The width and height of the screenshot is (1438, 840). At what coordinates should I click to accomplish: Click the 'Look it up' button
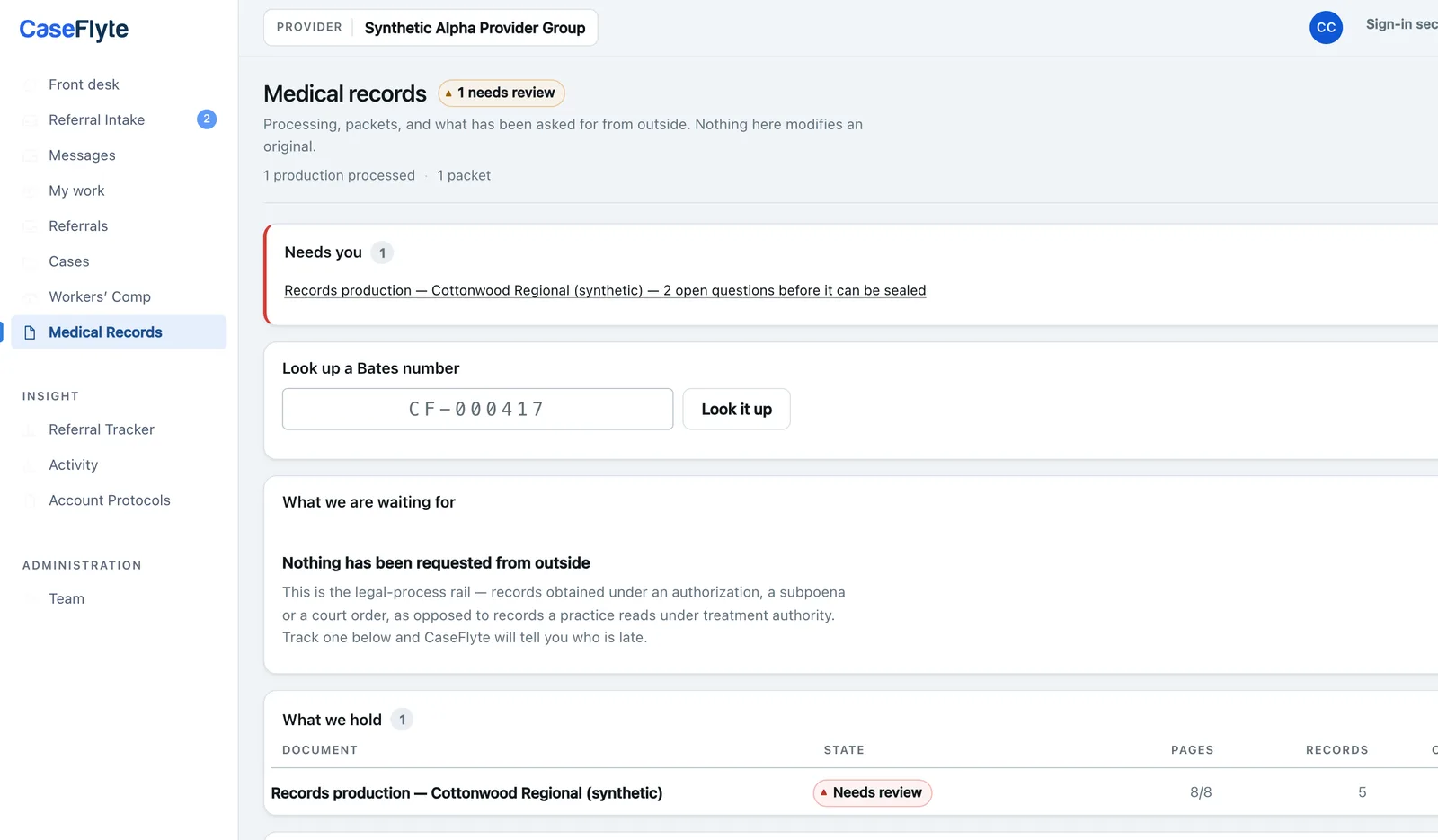[x=736, y=409]
